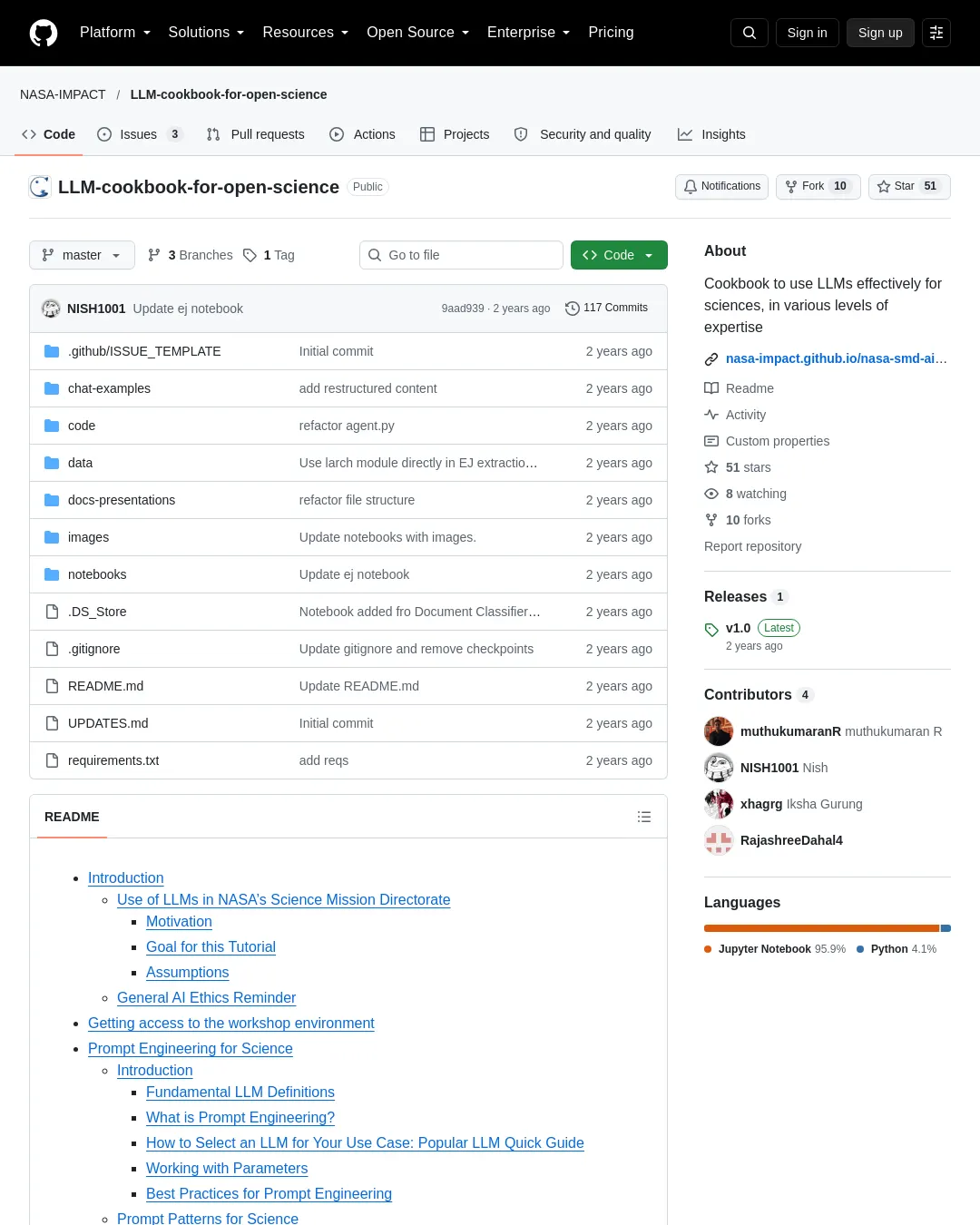980x1225 pixels.
Task: Click the Jupyter Notebook 95.9% language entry
Action: [775, 949]
